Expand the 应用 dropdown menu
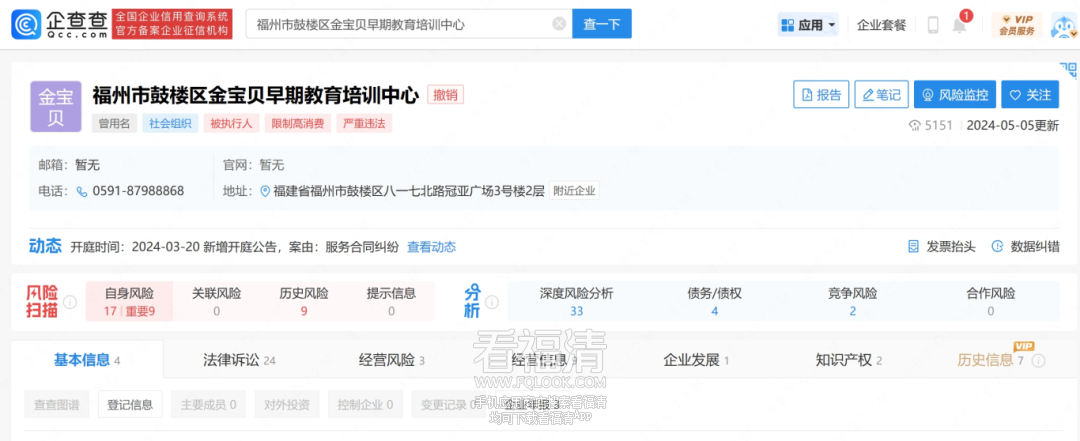Viewport: 1080px width, 441px height. click(809, 25)
